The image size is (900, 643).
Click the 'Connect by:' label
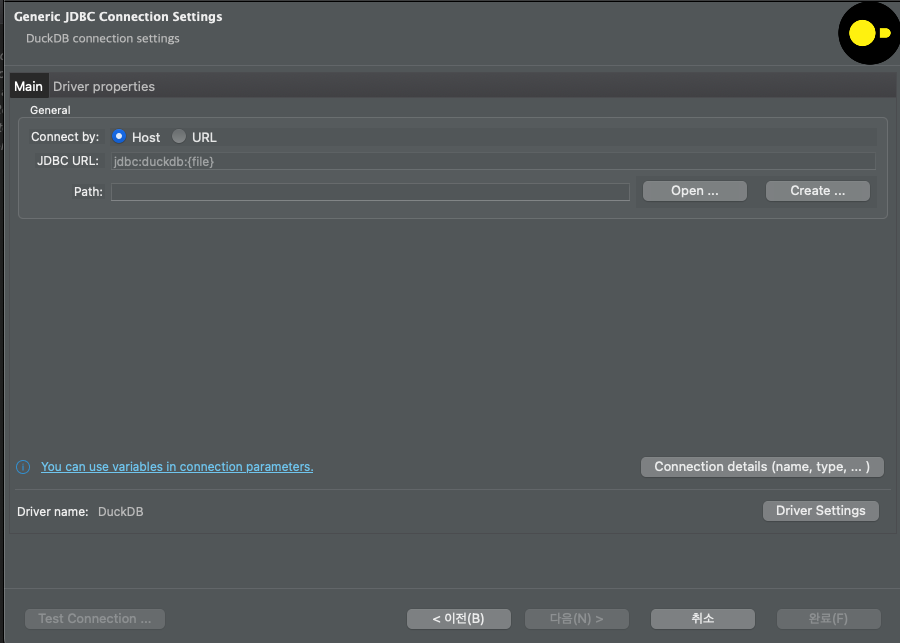click(x=65, y=137)
